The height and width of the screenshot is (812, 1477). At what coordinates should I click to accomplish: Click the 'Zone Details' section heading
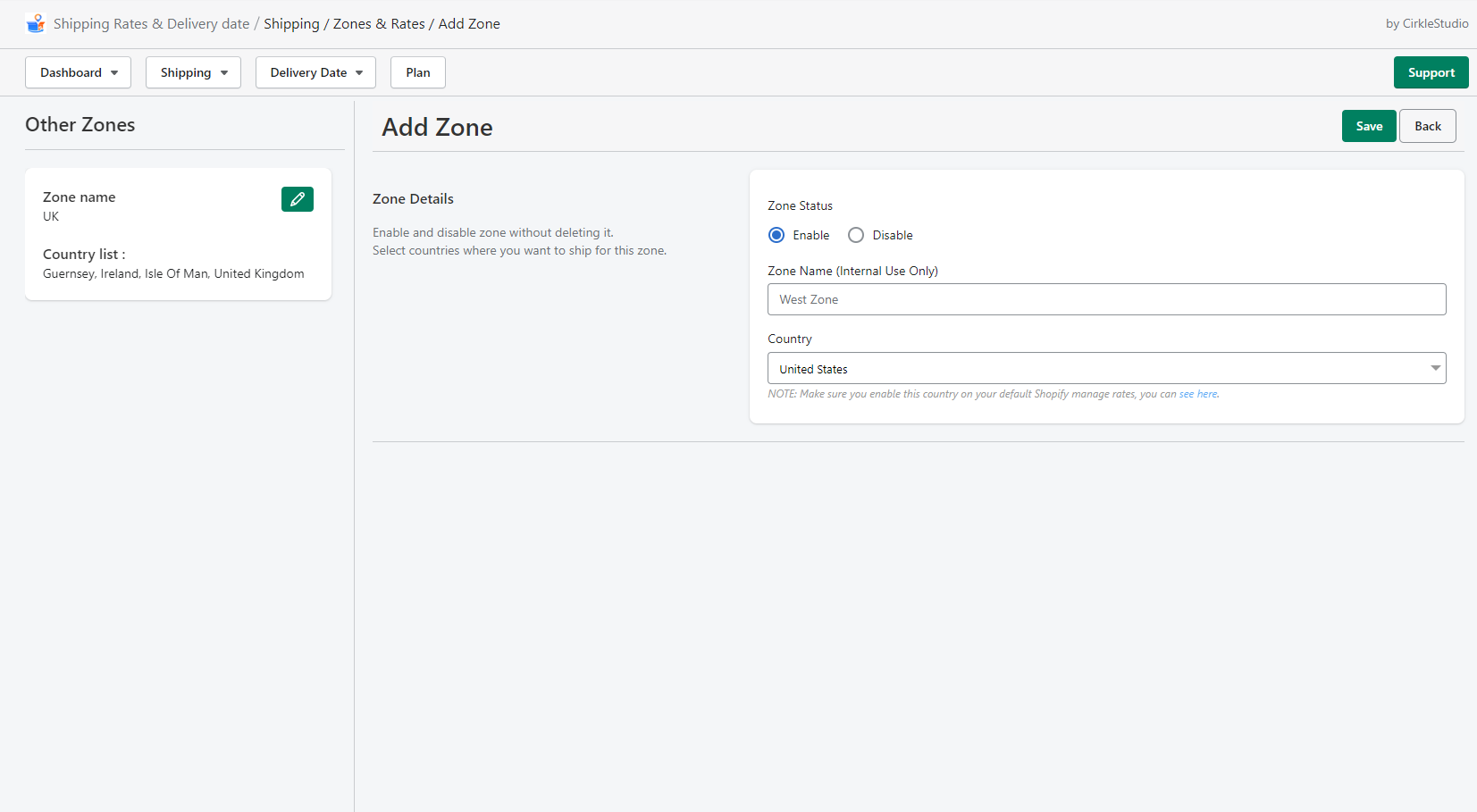pos(413,199)
